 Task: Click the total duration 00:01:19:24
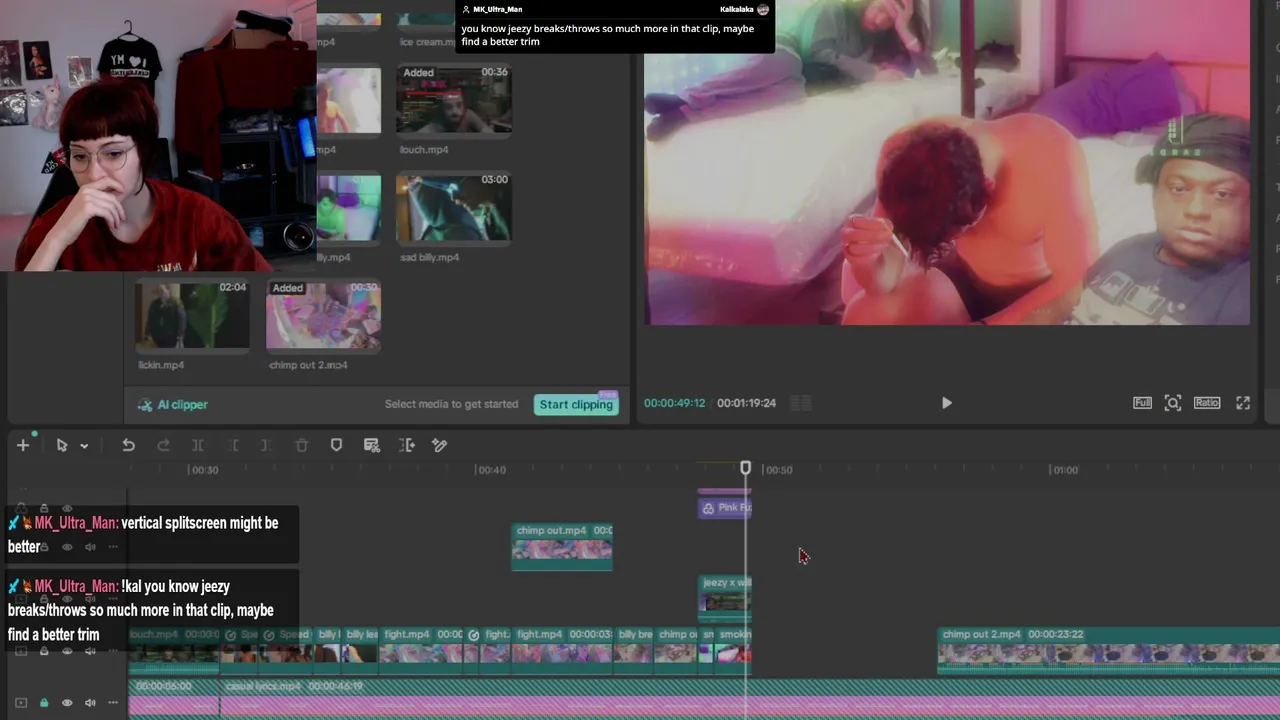click(x=746, y=403)
